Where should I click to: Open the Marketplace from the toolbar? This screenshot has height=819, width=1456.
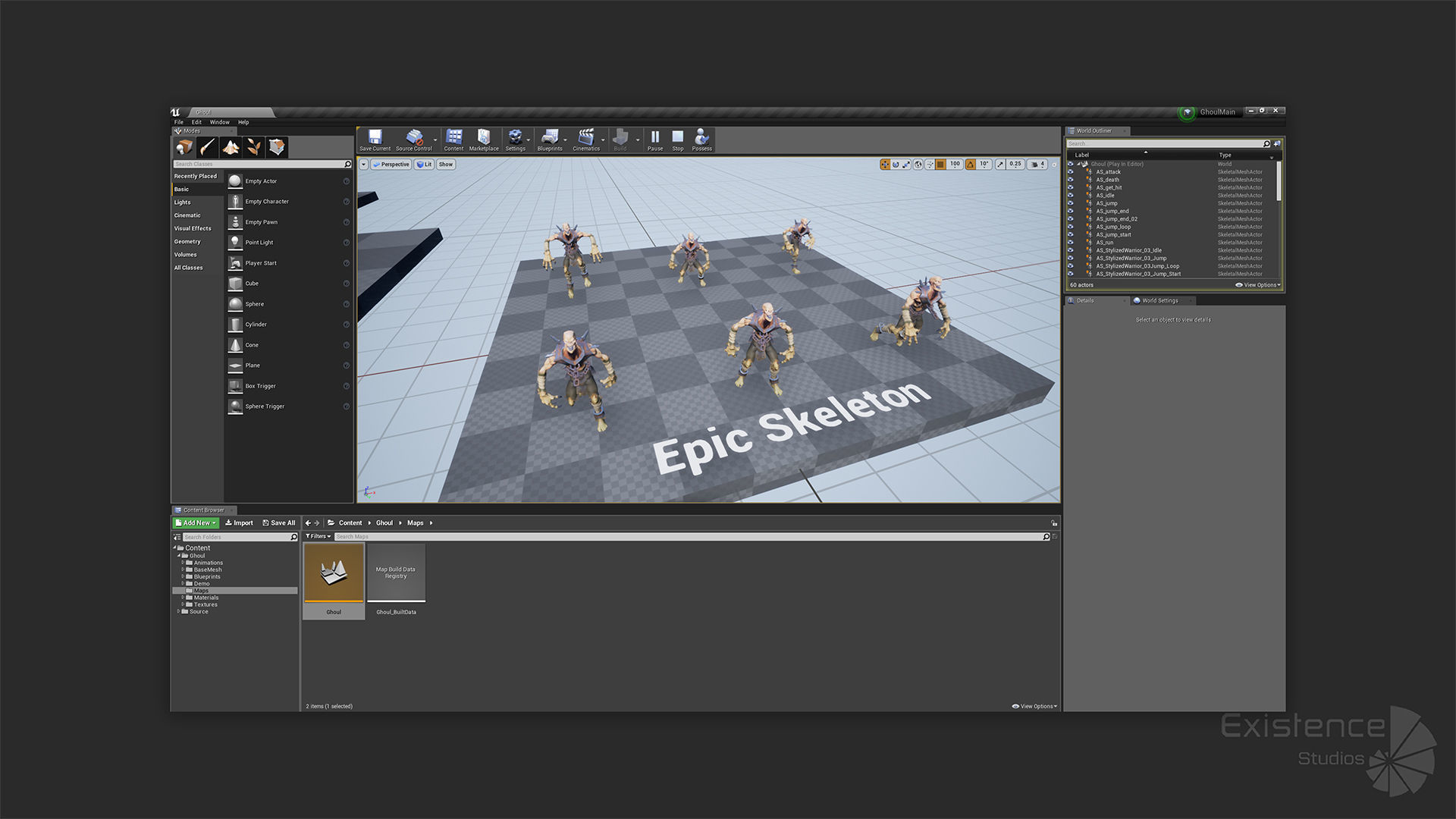tap(484, 139)
